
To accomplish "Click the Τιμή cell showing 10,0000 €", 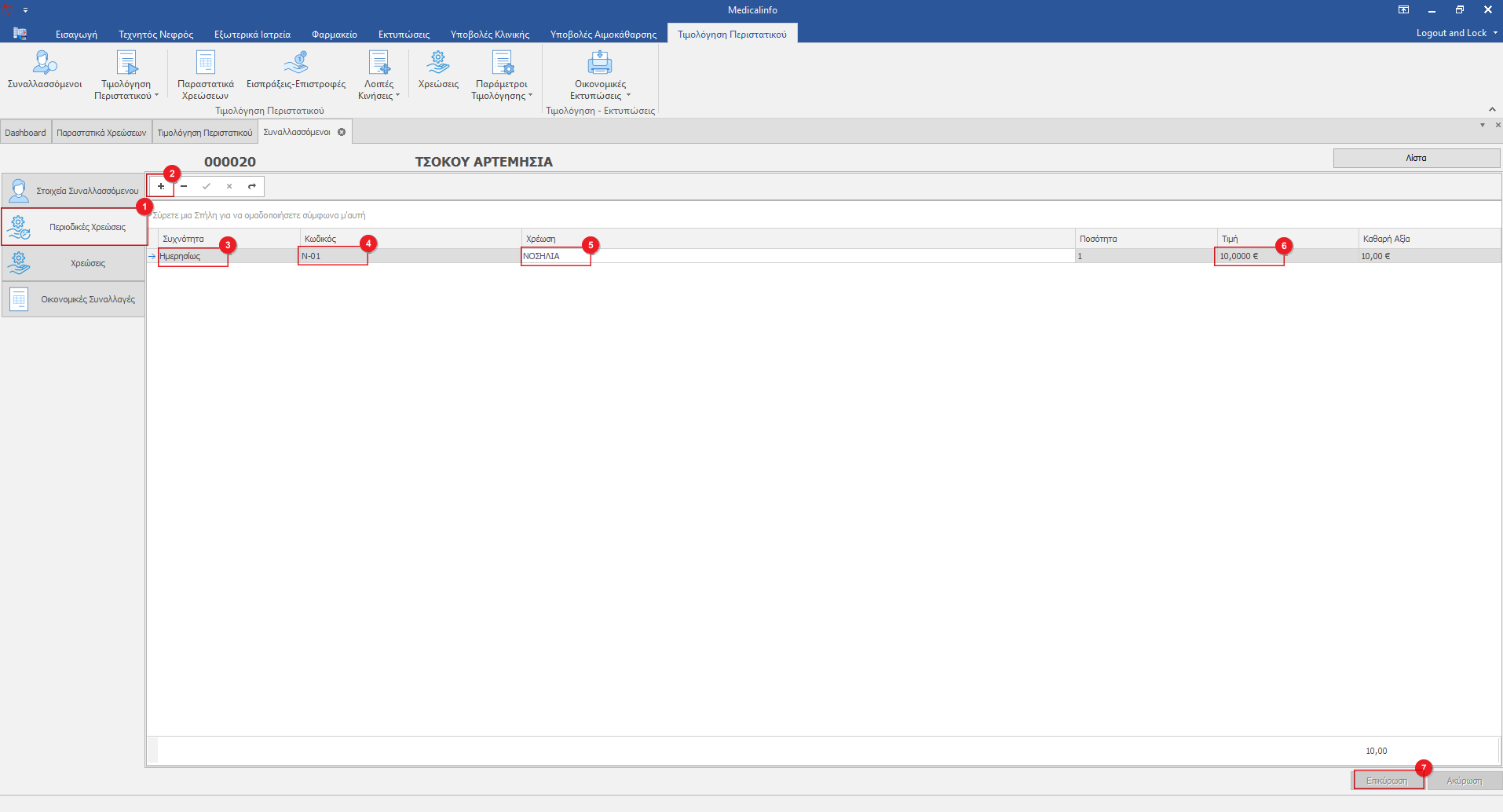I will point(1248,256).
